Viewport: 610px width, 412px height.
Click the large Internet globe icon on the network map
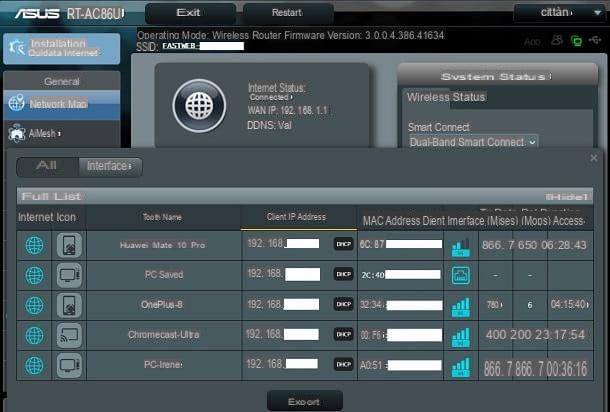(199, 106)
